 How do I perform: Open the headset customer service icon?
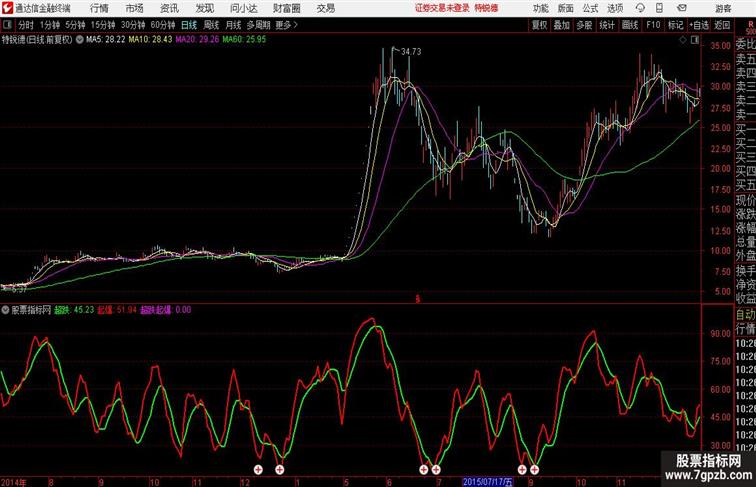pyautogui.click(x=640, y=8)
